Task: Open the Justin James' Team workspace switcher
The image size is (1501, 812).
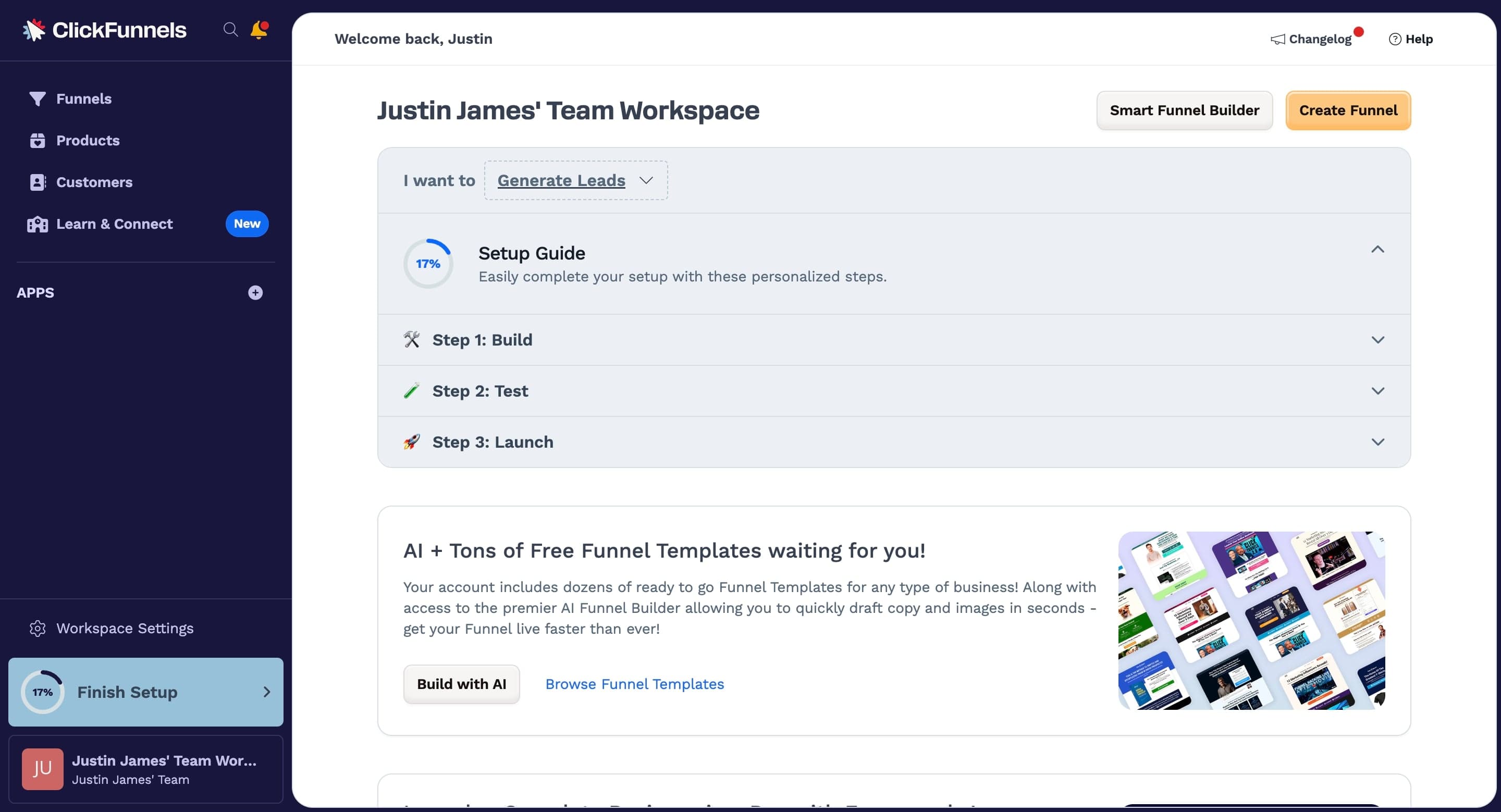Action: (146, 769)
